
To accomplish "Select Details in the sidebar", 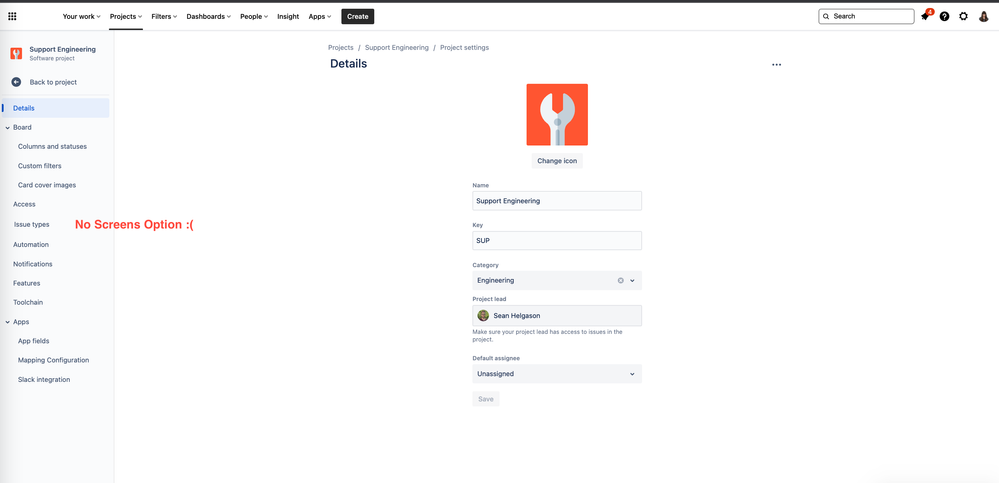I will [55, 108].
